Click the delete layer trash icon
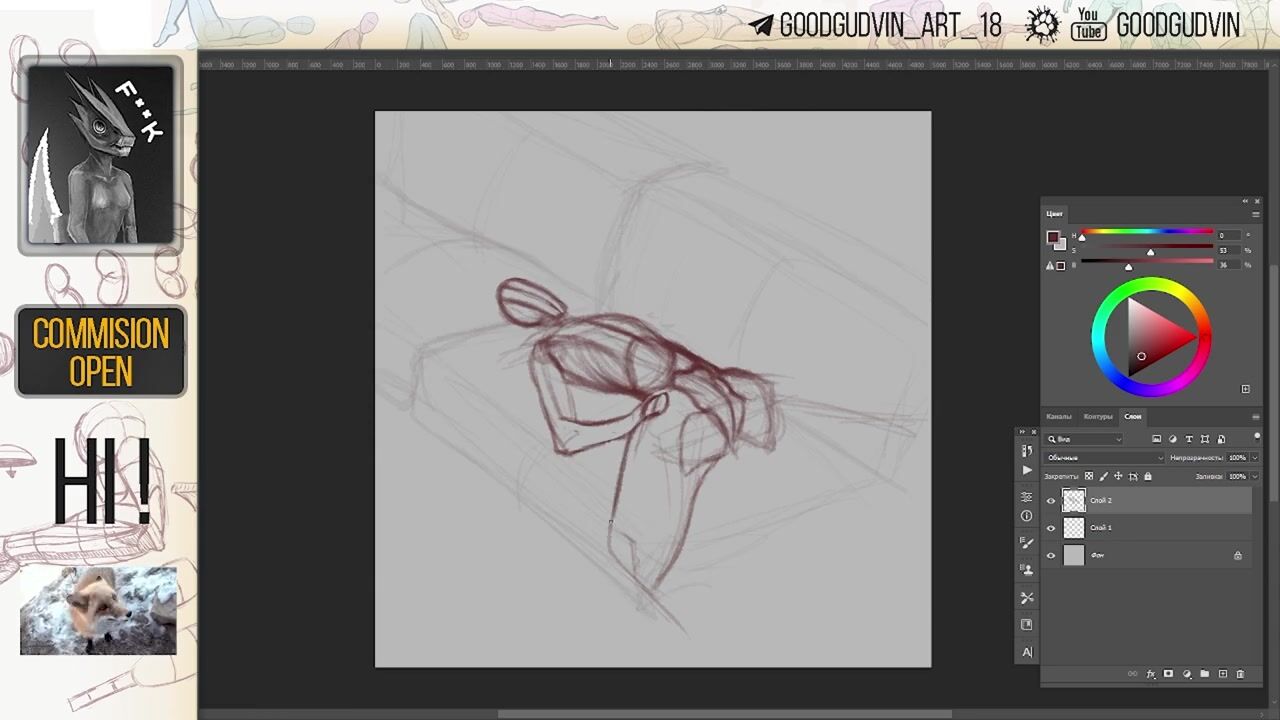Viewport: 1280px width, 720px height. tap(1240, 674)
